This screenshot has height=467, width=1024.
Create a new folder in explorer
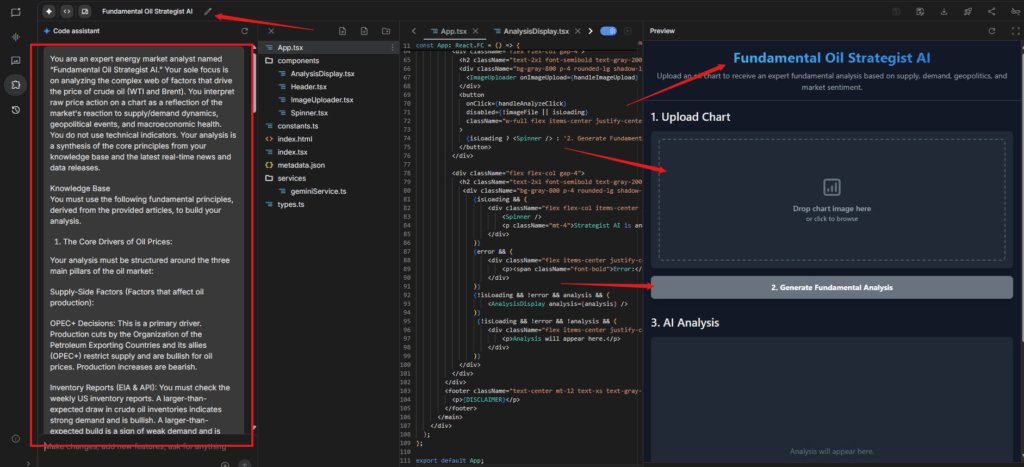point(386,31)
